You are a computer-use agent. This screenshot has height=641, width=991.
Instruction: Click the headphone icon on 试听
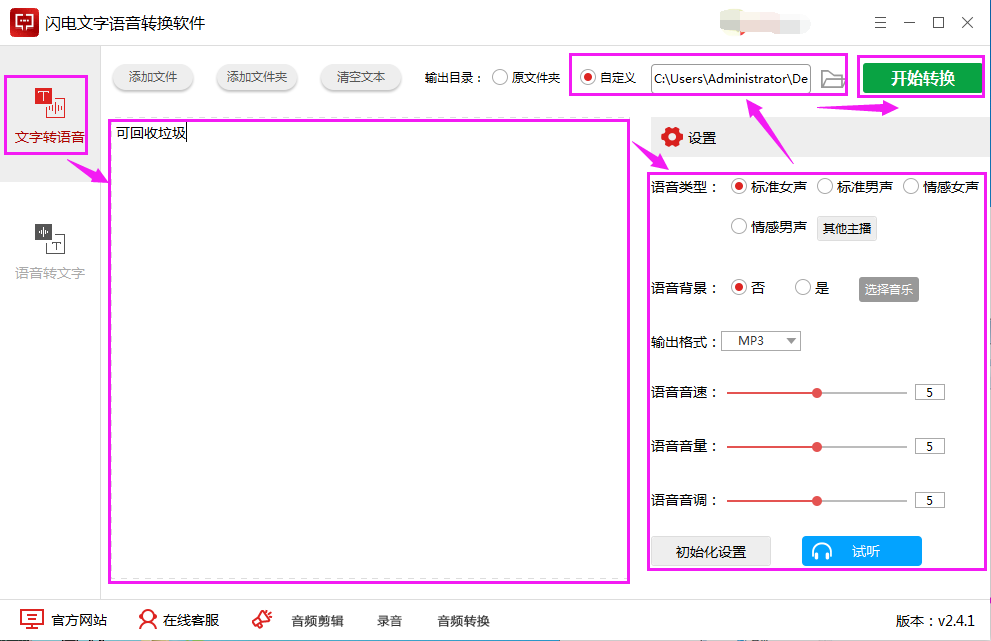point(822,551)
